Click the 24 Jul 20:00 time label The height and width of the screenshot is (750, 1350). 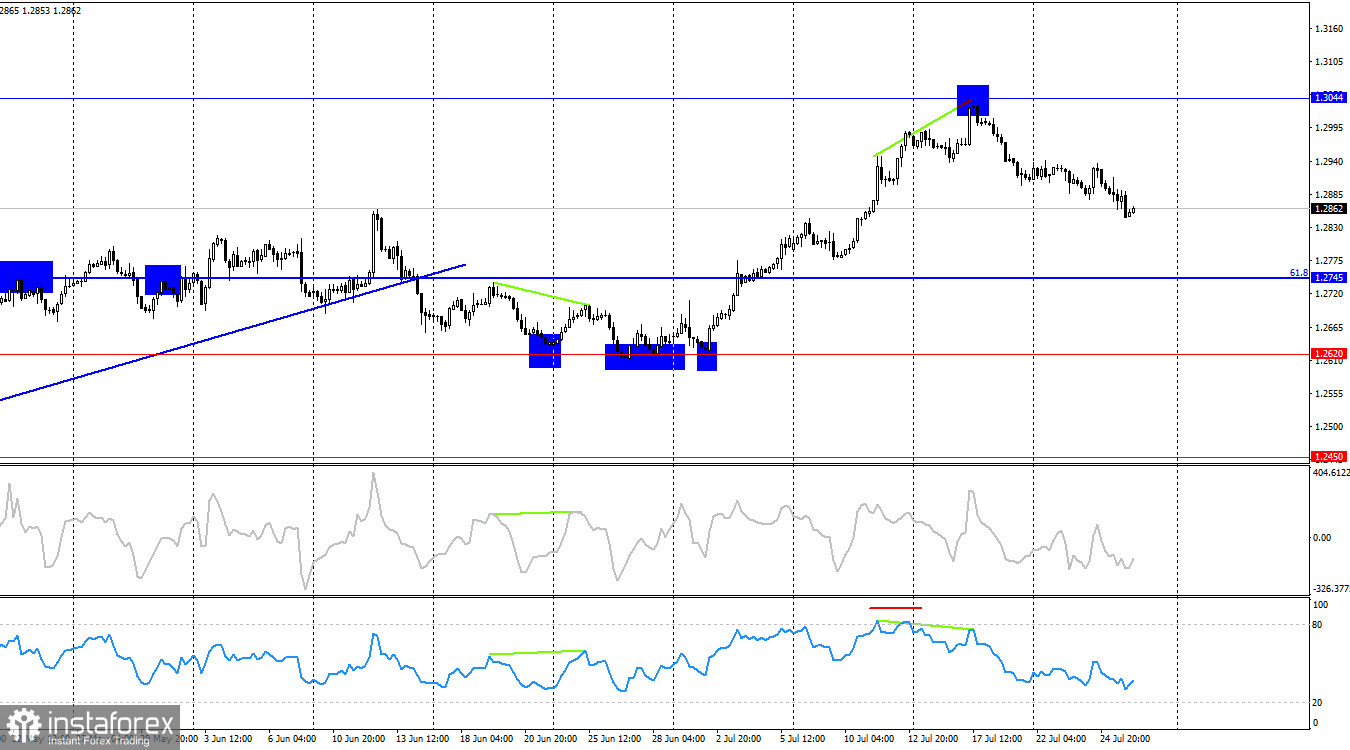pyautogui.click(x=1124, y=739)
